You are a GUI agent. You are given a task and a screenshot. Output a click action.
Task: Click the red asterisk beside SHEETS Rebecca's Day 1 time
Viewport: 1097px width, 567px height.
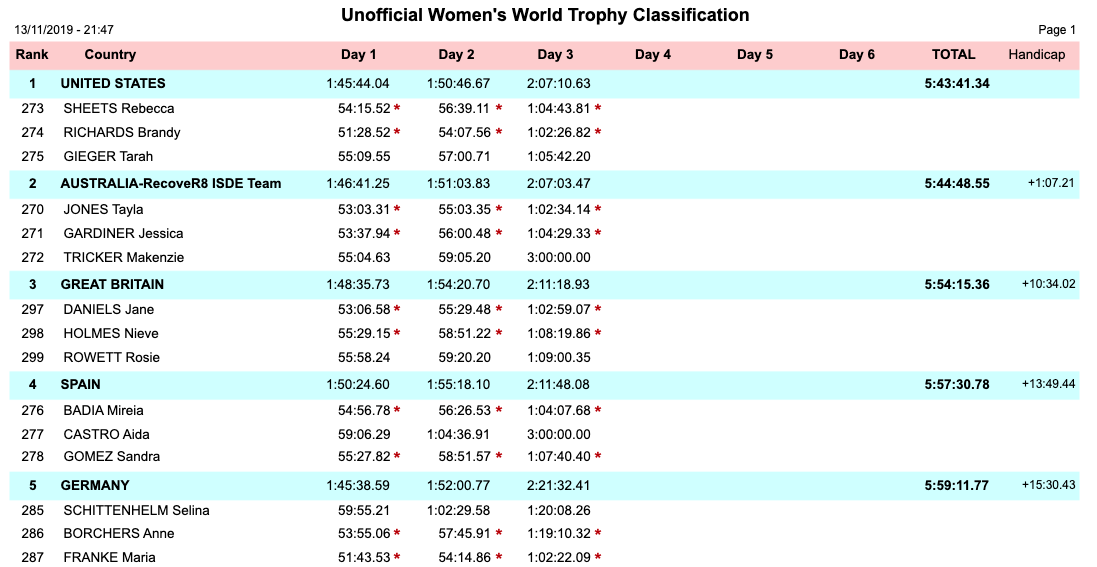click(397, 108)
